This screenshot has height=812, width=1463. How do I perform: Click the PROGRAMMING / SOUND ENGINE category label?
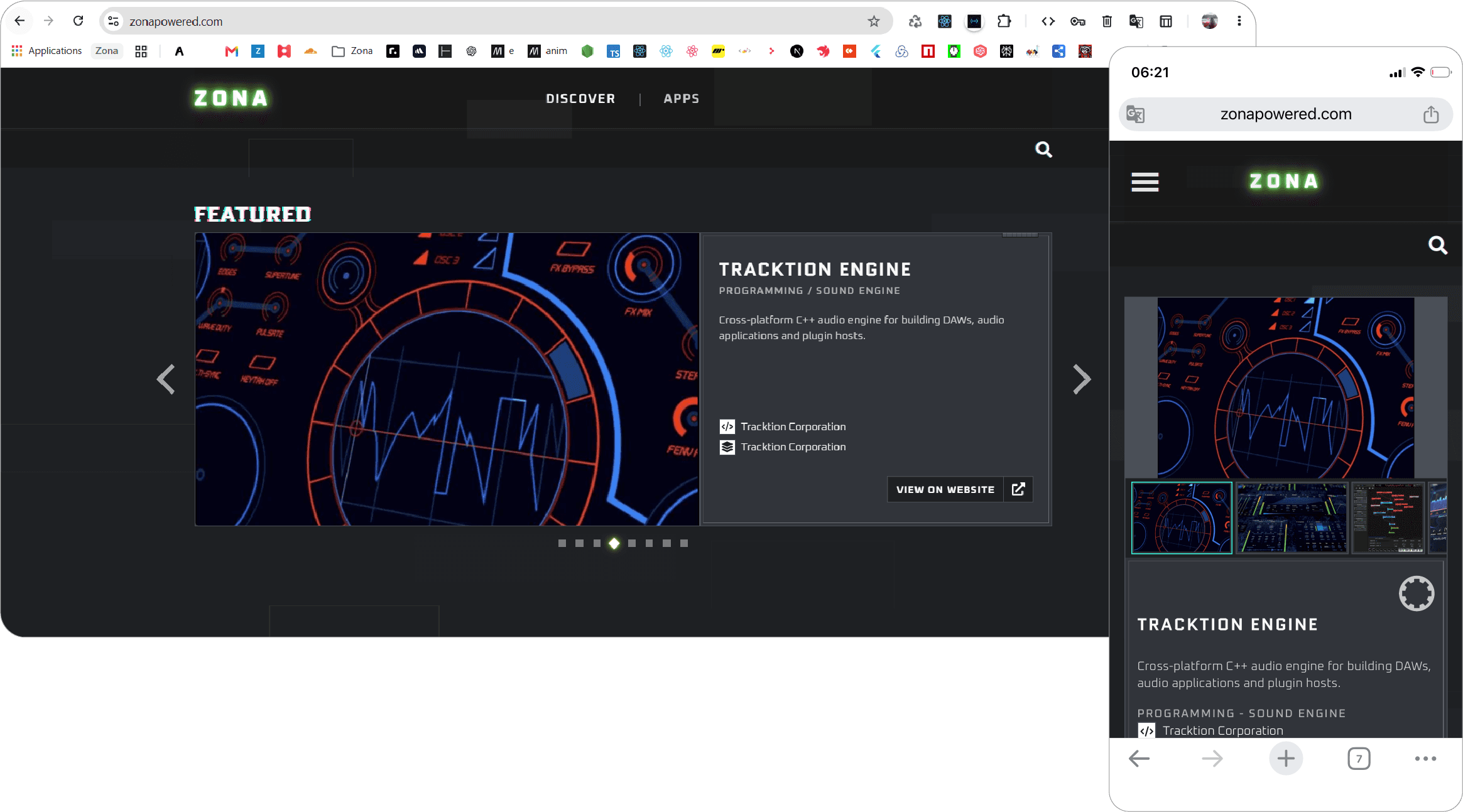pos(809,291)
